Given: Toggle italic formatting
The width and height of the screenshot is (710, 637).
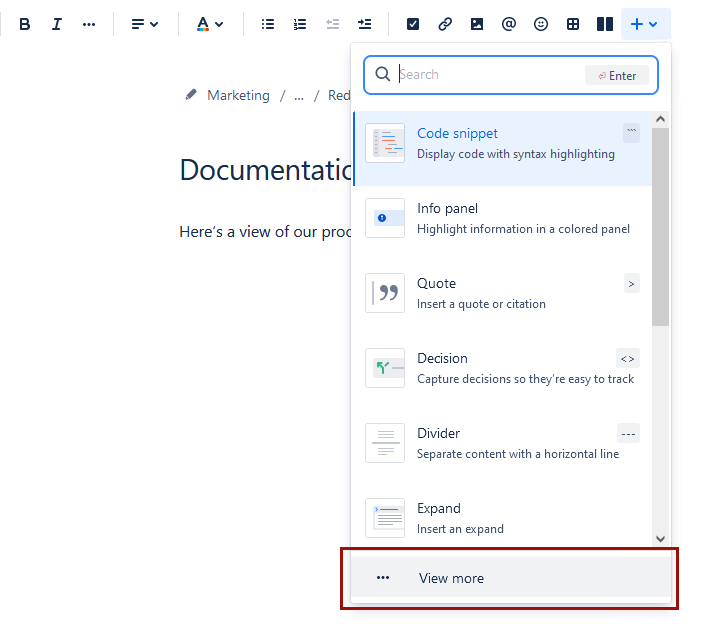Looking at the screenshot, I should pyautogui.click(x=57, y=24).
